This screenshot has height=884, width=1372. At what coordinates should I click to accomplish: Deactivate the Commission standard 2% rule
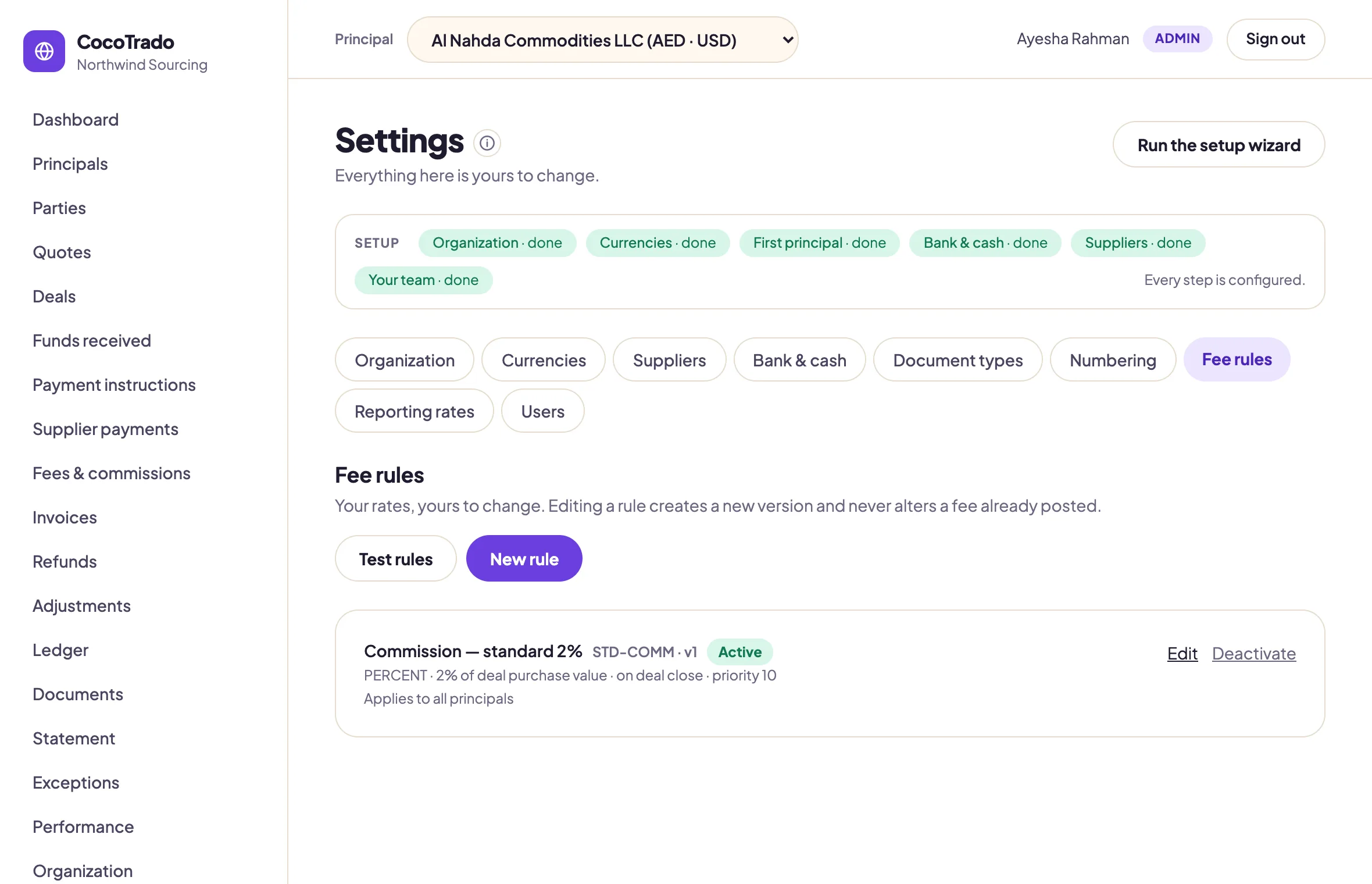point(1253,654)
